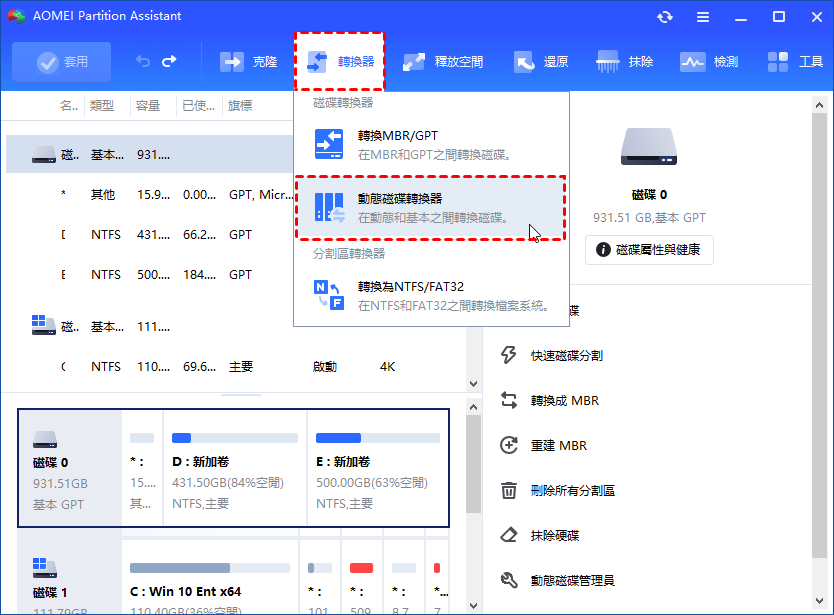Open the 轉換器 converter menu

[x=340, y=62]
